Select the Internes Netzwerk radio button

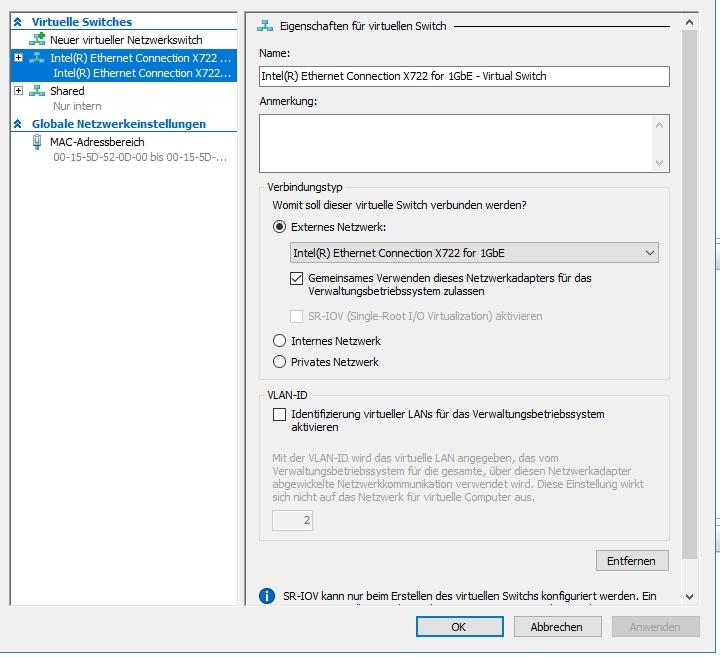pyautogui.click(x=279, y=341)
